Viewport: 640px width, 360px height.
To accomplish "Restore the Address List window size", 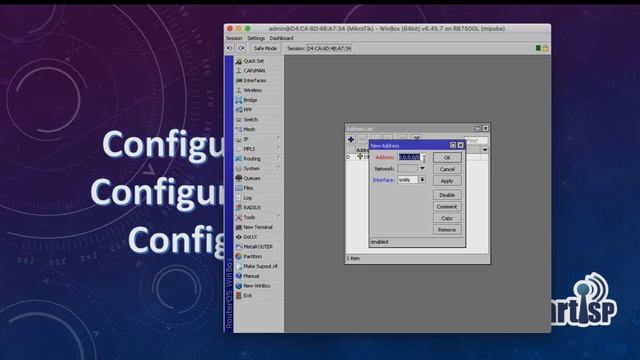I will tap(478, 128).
